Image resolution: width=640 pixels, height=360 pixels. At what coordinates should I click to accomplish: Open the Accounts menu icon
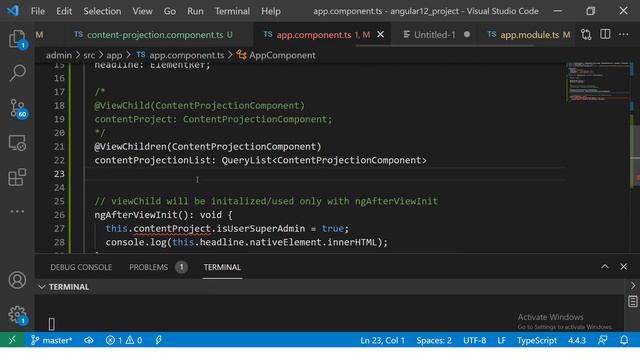[x=17, y=280]
